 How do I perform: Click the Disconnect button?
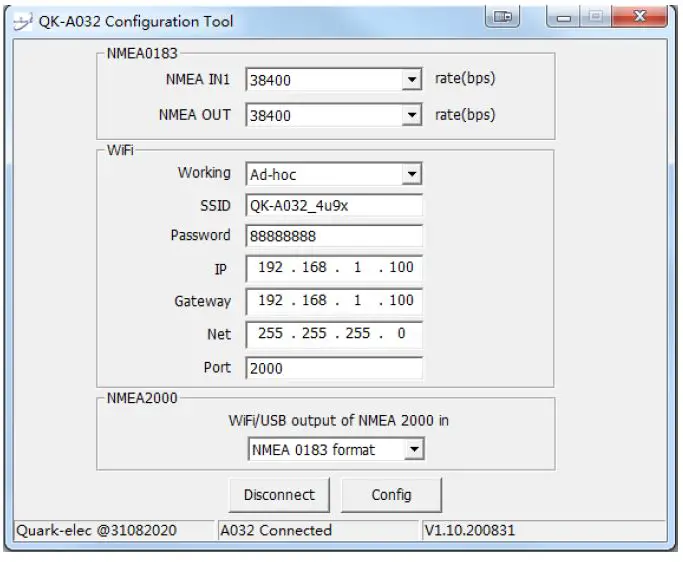(x=279, y=495)
